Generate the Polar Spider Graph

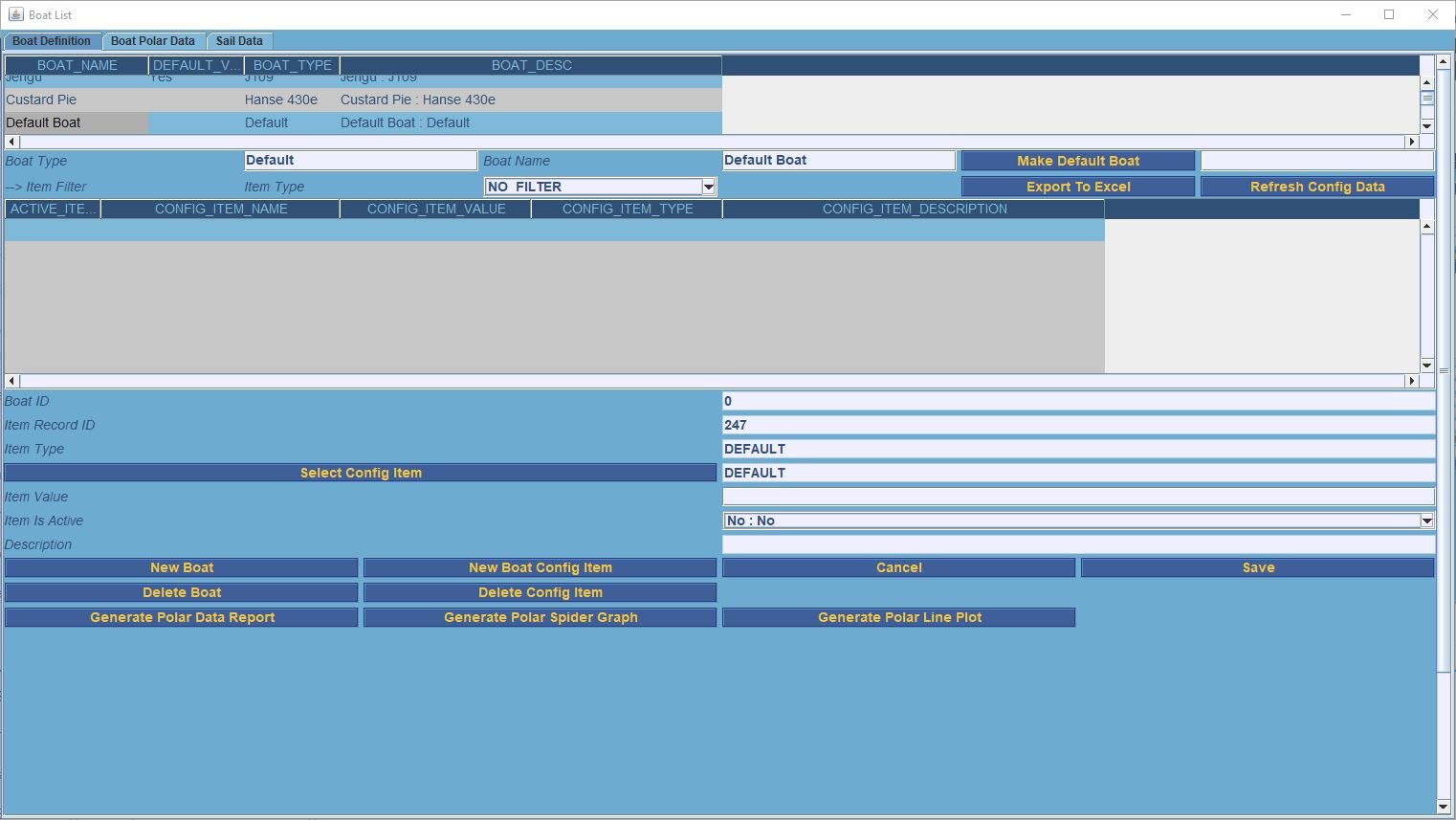(x=540, y=617)
